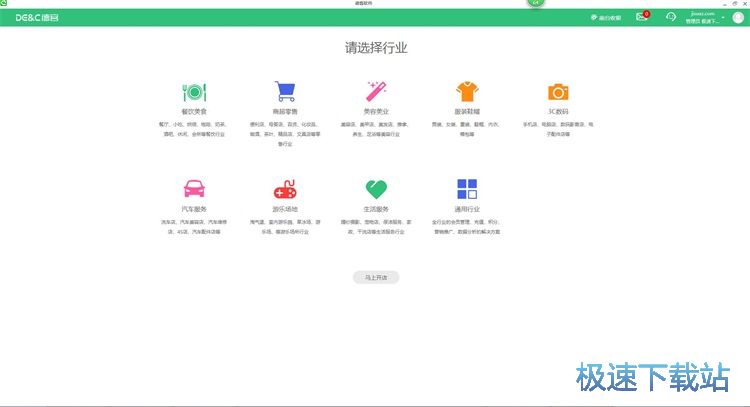
Task: Click the 3C数码 label text
Action: 558,111
